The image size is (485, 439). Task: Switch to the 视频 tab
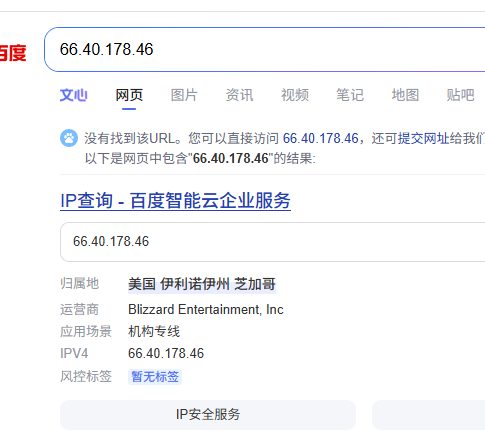[295, 95]
